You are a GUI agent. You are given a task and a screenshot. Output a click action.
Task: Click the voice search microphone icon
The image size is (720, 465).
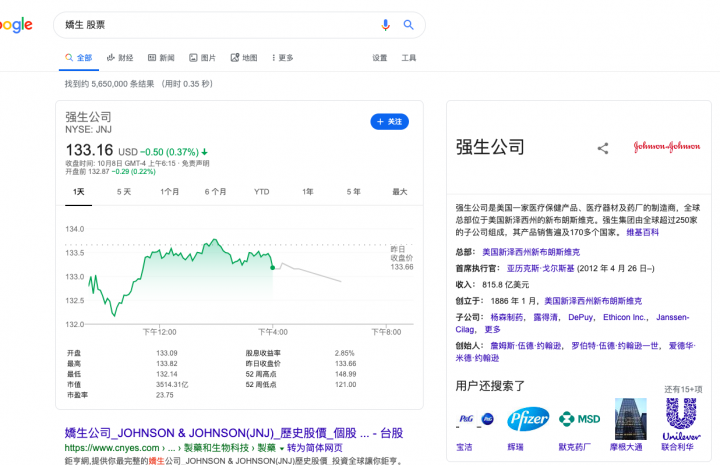tap(385, 25)
